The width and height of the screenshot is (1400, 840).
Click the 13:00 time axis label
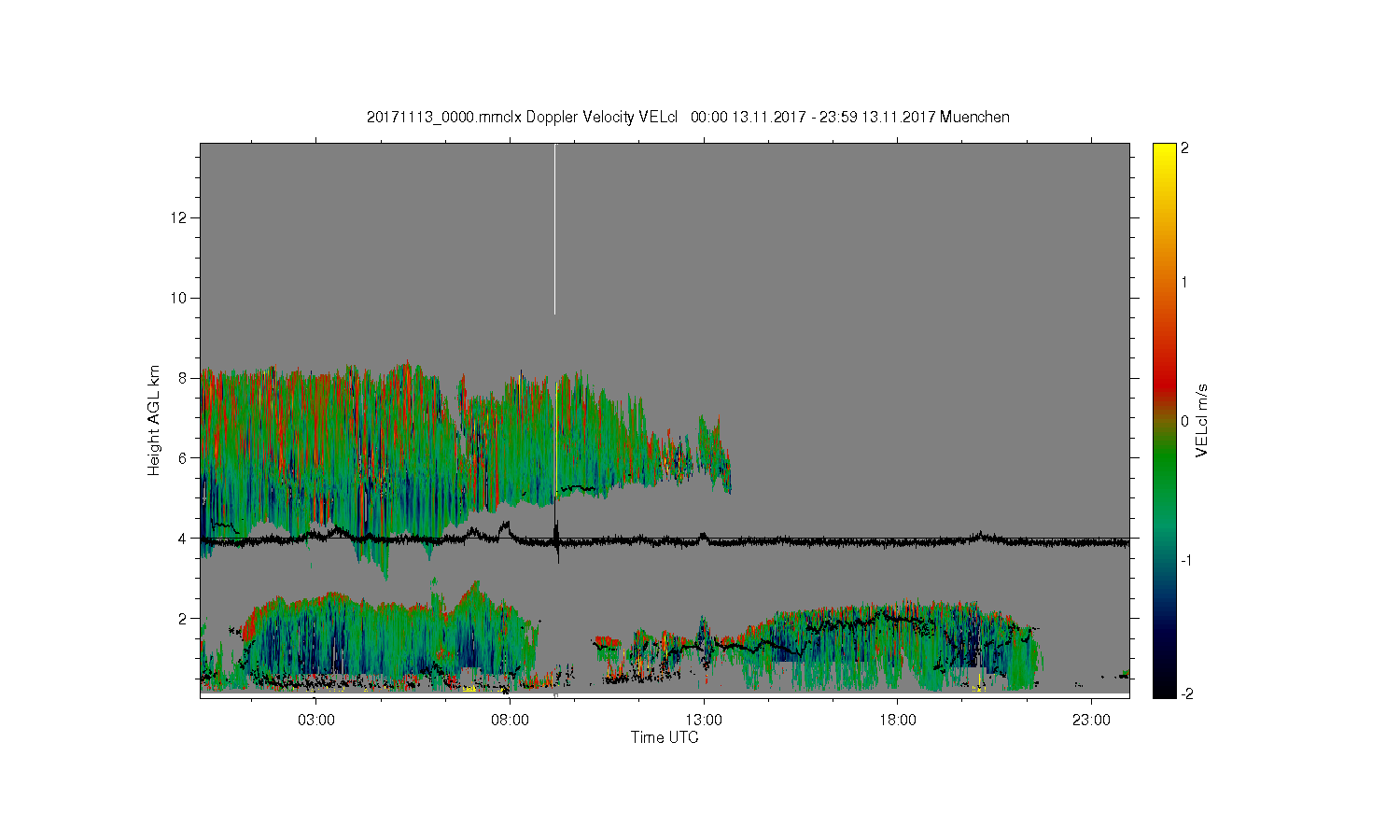coord(704,721)
